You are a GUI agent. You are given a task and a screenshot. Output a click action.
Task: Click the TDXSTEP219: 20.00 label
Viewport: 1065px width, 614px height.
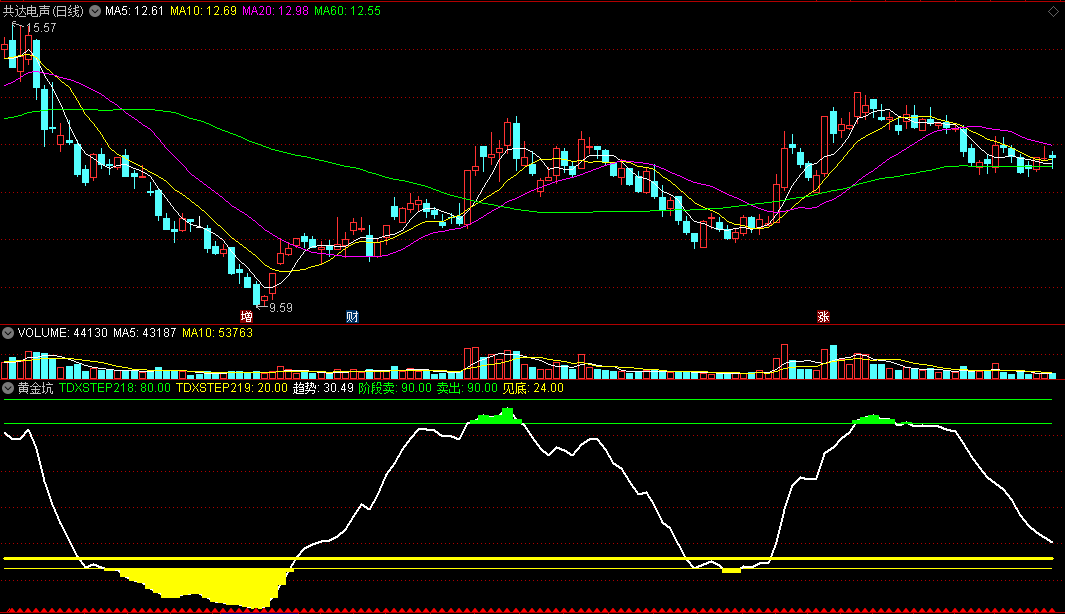(x=232, y=388)
